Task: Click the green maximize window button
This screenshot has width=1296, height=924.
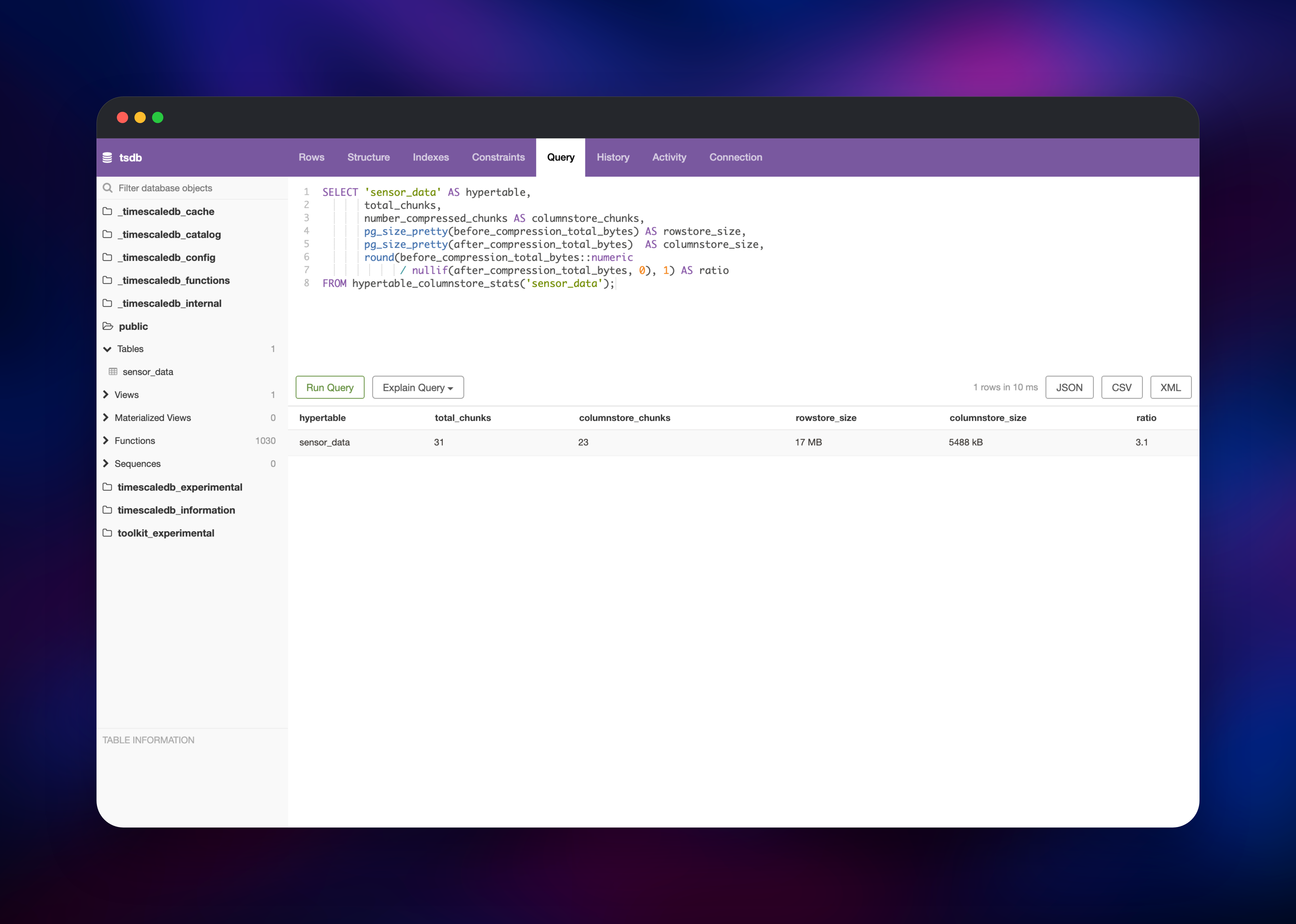Action: (158, 117)
